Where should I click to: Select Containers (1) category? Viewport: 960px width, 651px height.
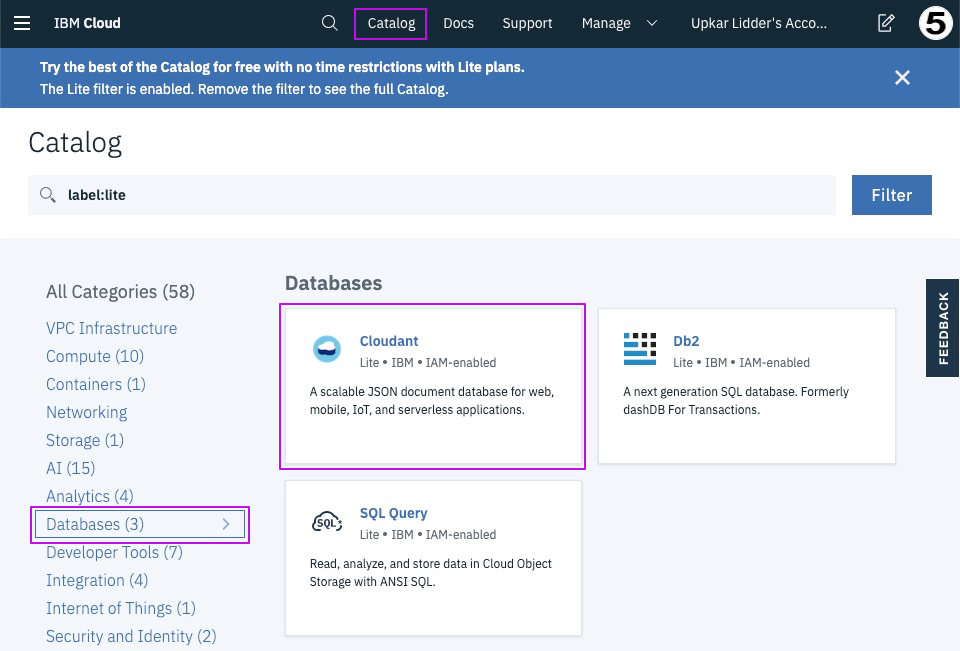[96, 385]
